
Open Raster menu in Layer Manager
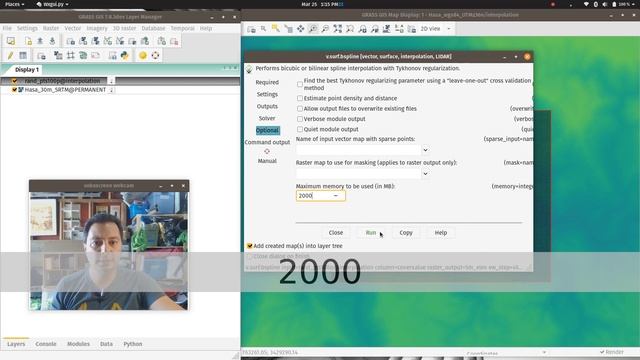[51, 28]
